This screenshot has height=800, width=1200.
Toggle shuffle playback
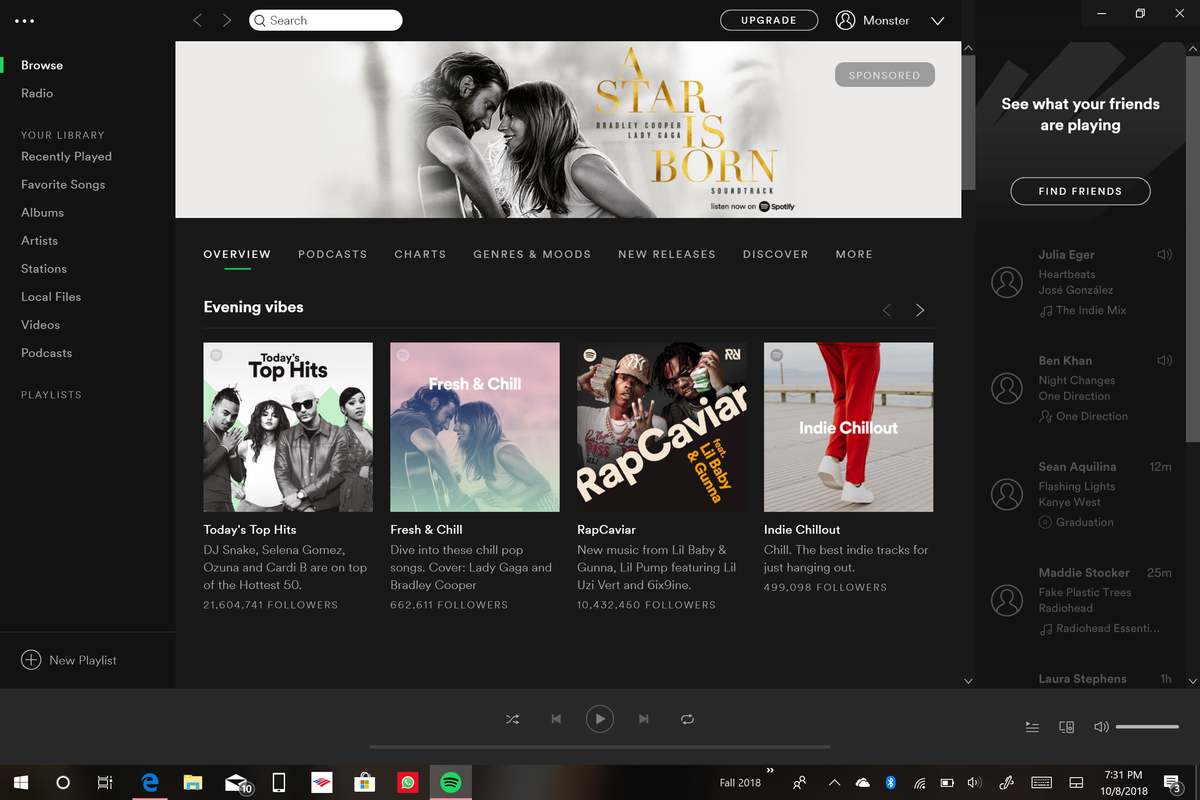[x=512, y=719]
